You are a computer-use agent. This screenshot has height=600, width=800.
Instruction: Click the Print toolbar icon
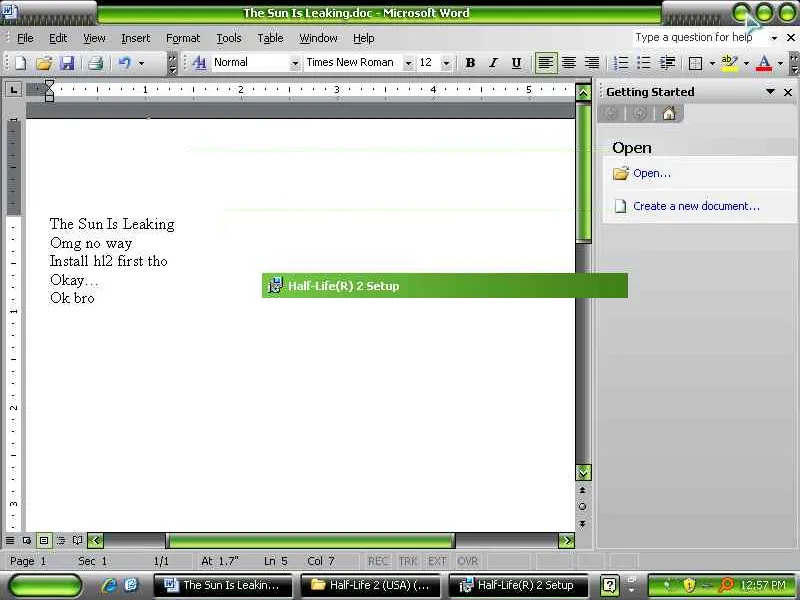pos(95,63)
